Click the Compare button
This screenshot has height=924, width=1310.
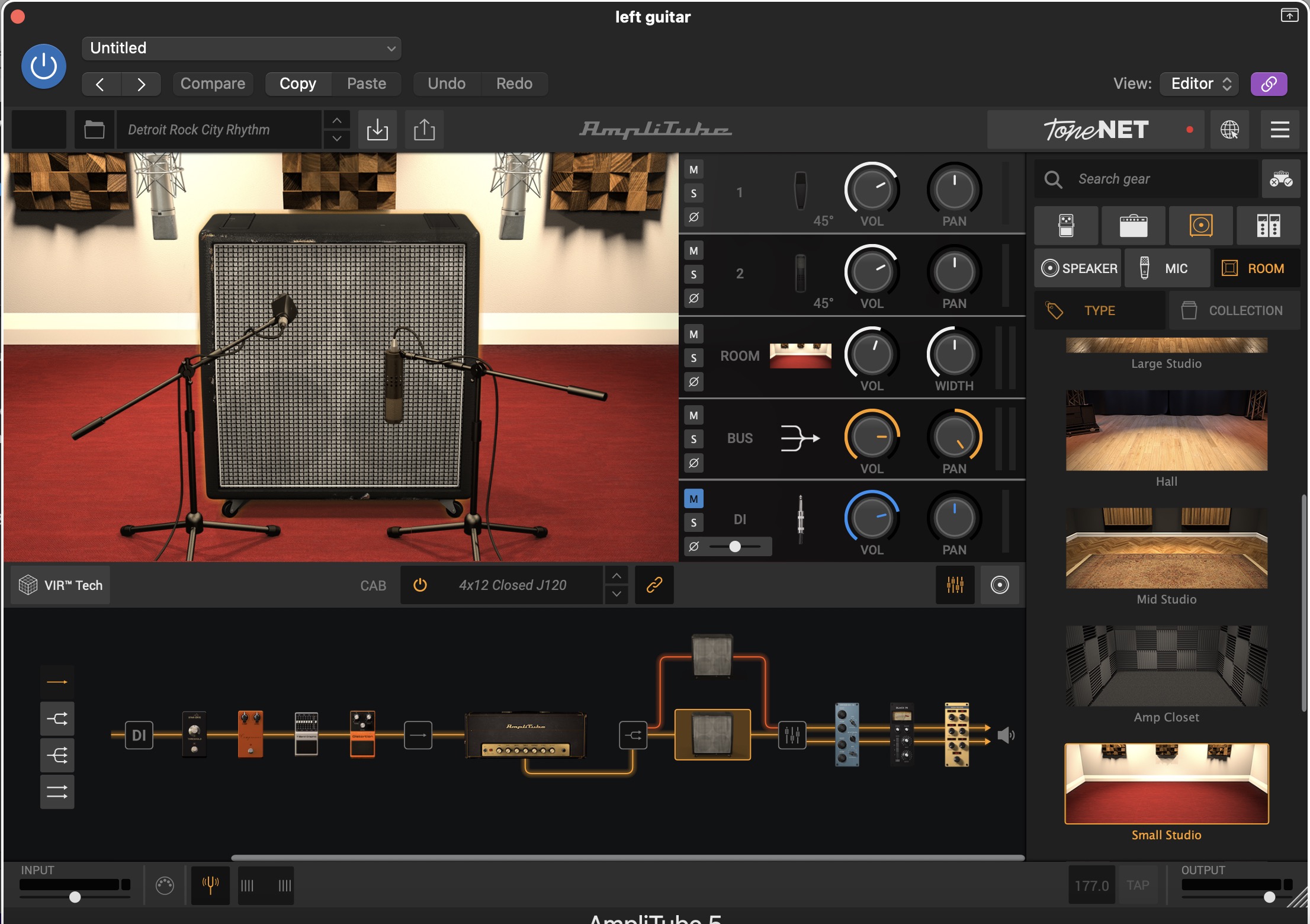(x=213, y=84)
